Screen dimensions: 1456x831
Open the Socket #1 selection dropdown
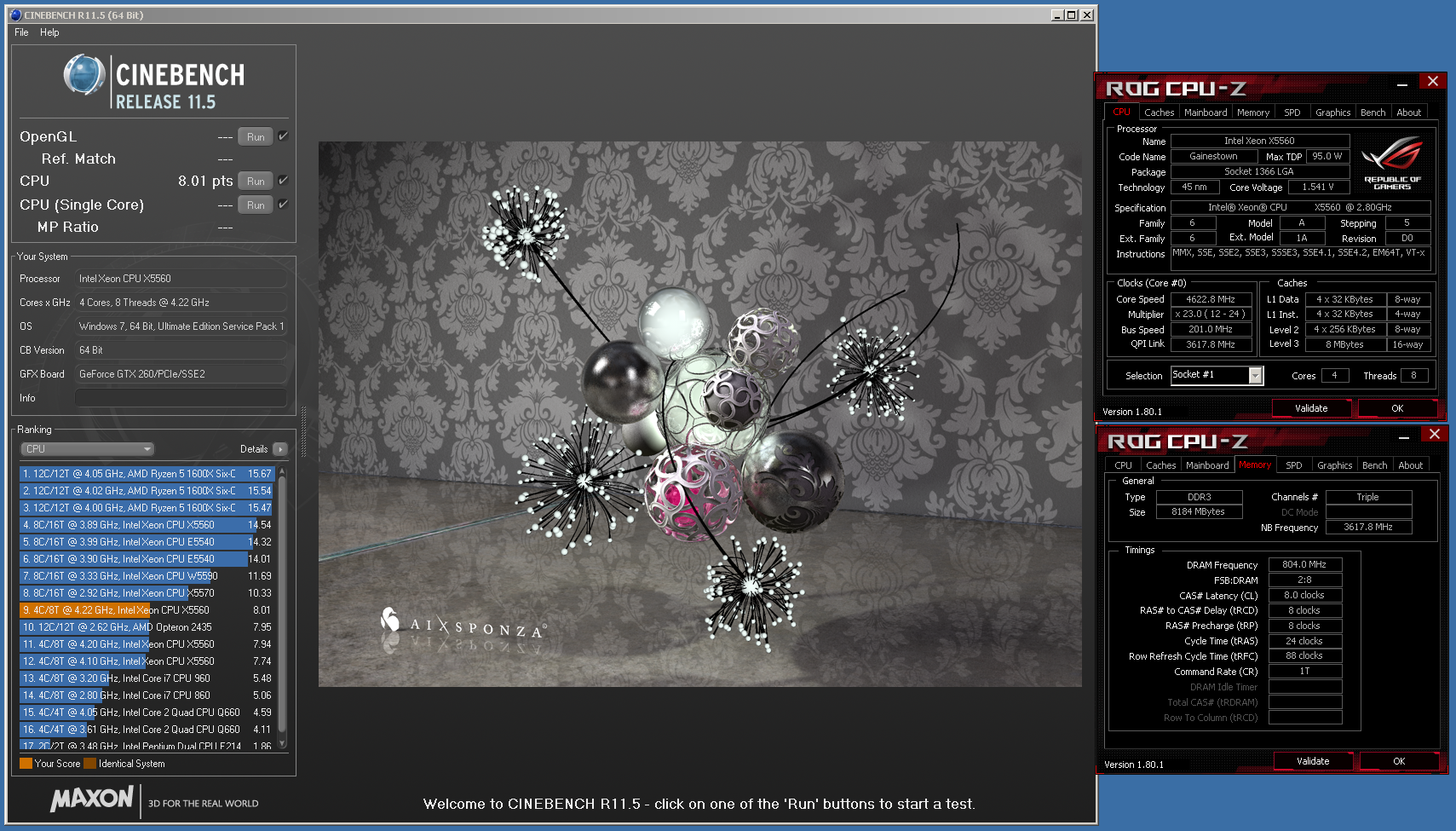click(1255, 376)
